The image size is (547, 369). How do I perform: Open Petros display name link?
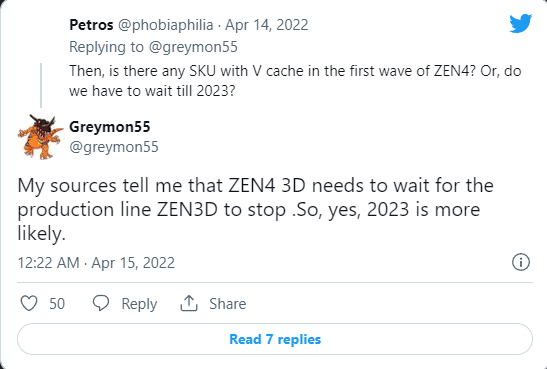pyautogui.click(x=91, y=25)
